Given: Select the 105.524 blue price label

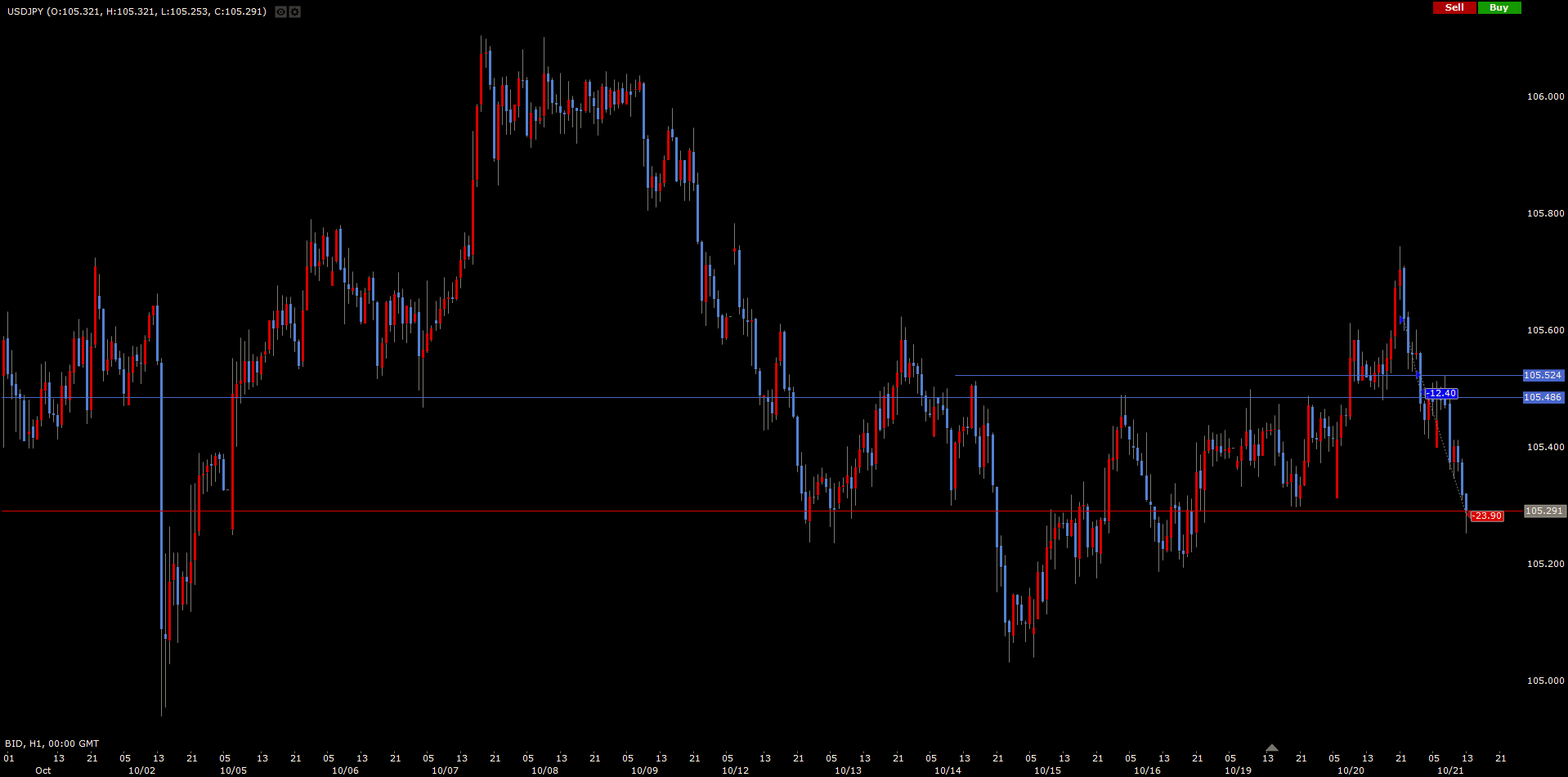Looking at the screenshot, I should (1543, 376).
